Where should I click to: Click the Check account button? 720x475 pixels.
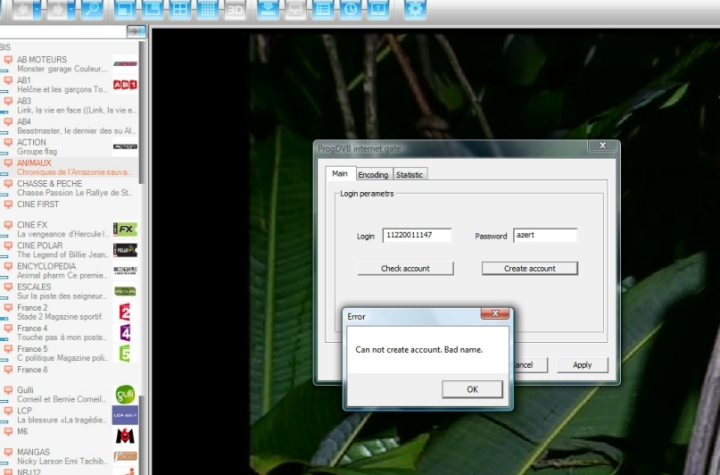(404, 268)
